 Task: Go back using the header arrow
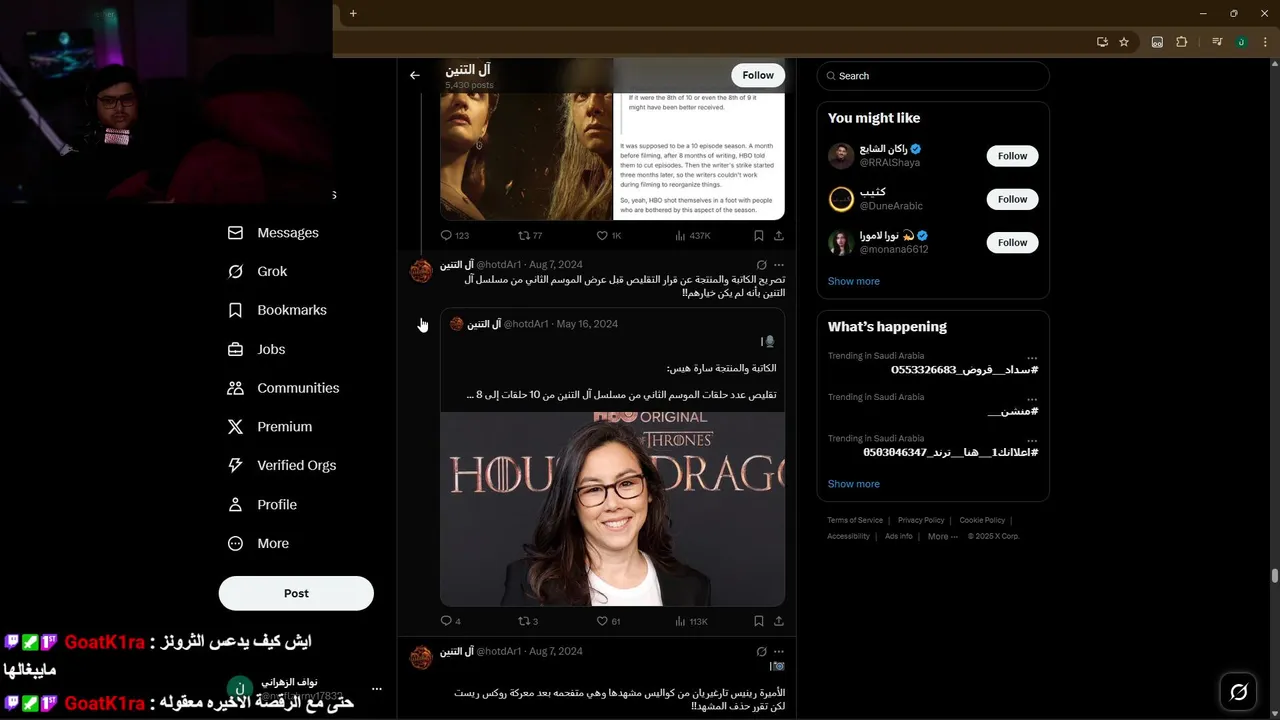[x=414, y=75]
